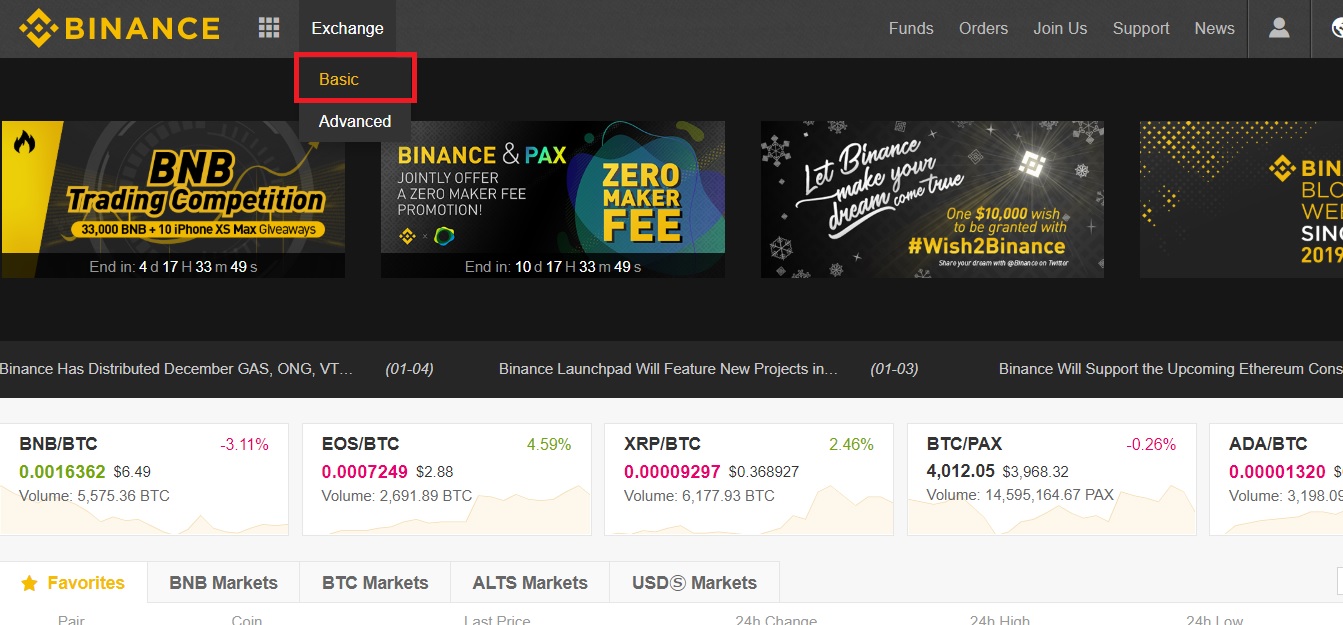Open the BNB Trading Competition banner
Image resolution: width=1343 pixels, height=625 pixels.
click(x=173, y=200)
